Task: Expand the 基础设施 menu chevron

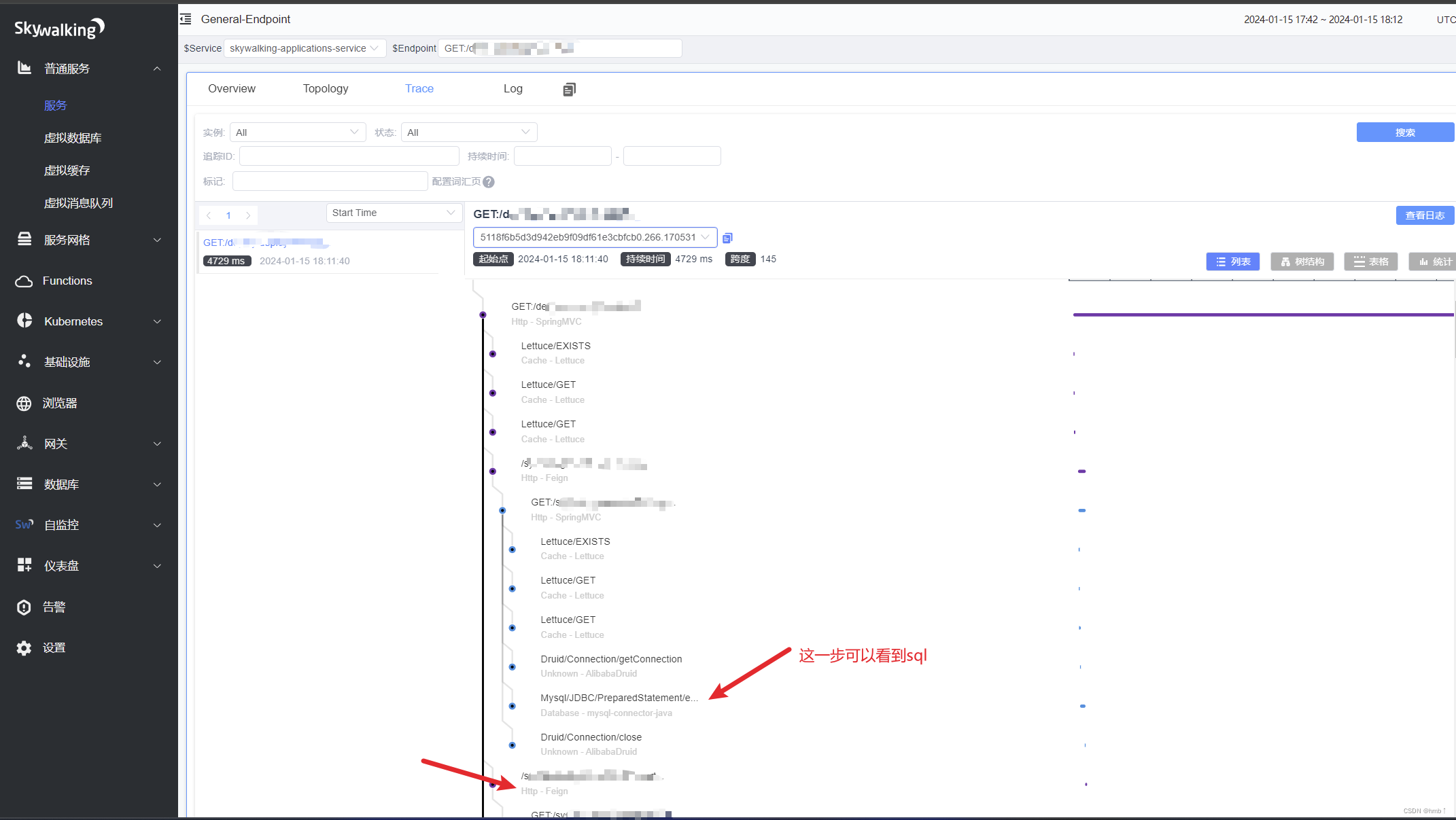Action: click(157, 362)
